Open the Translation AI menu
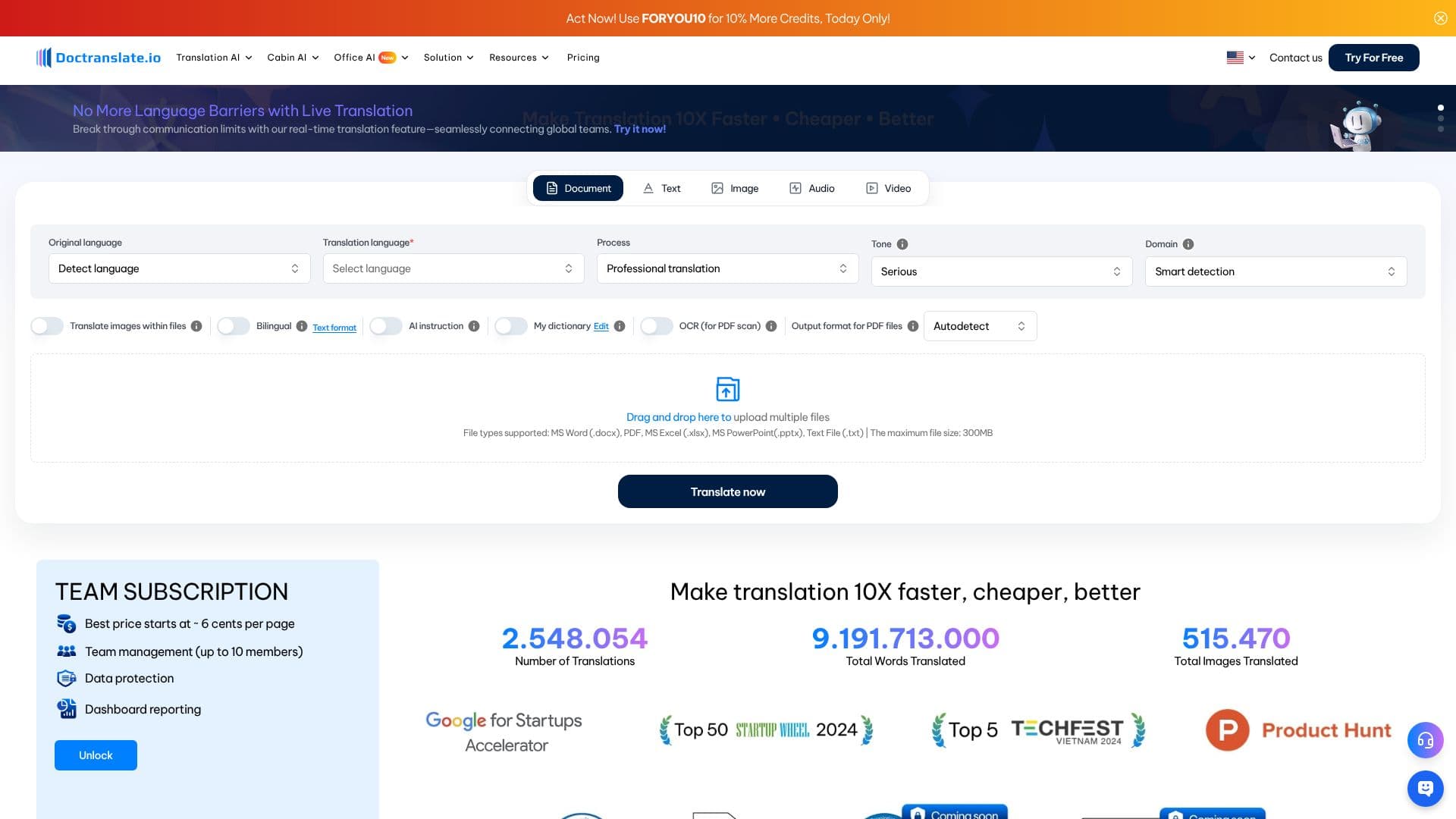Screen dimensions: 1456x819 point(214,58)
